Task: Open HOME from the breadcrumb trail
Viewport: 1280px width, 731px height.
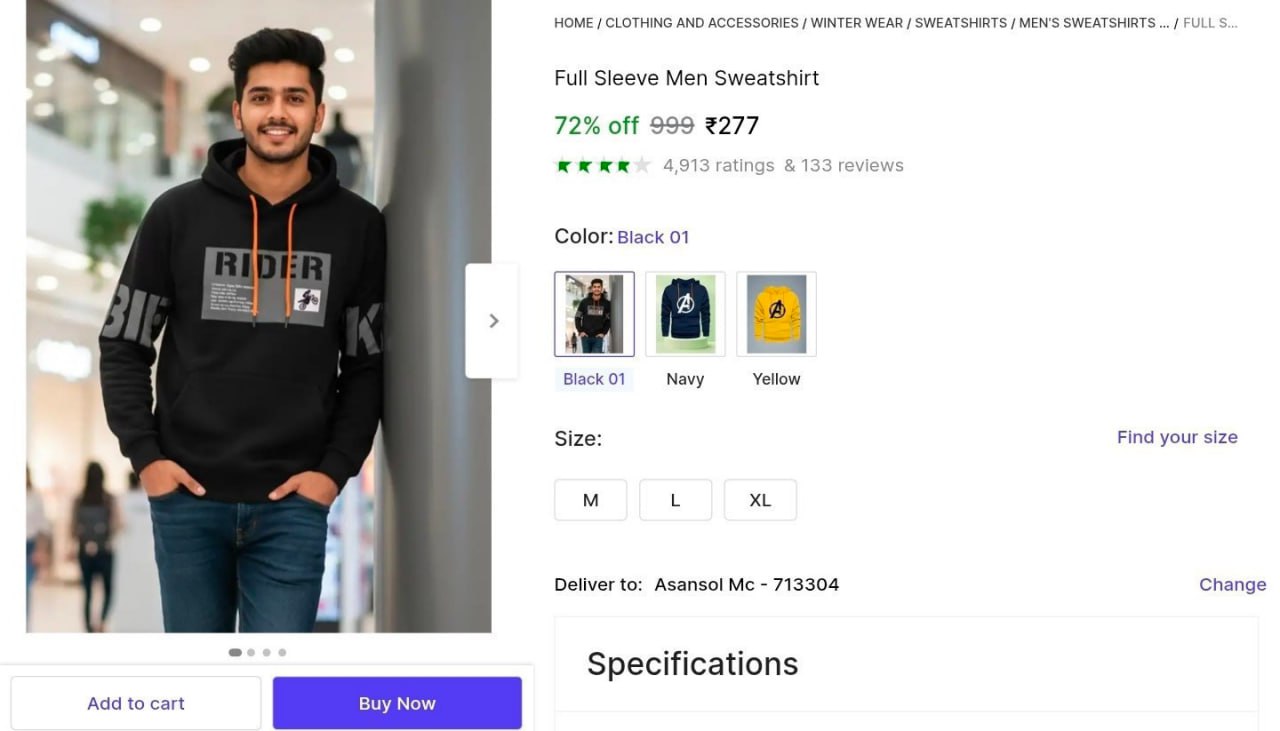Action: click(x=573, y=22)
